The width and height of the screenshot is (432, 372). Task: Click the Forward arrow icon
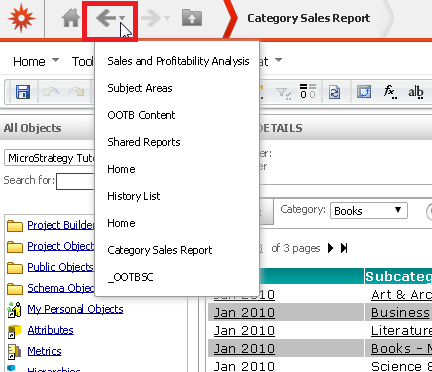click(x=151, y=18)
